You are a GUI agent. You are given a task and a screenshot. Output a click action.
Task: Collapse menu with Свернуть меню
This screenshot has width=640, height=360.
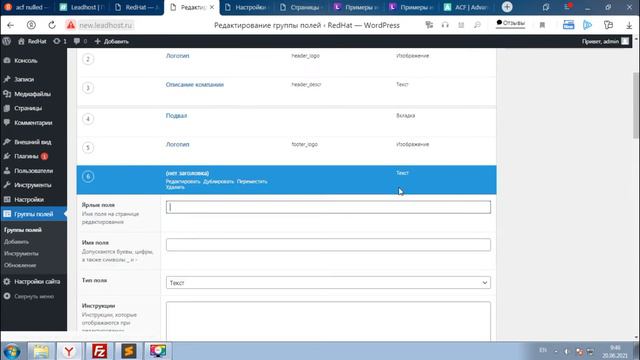point(34,296)
